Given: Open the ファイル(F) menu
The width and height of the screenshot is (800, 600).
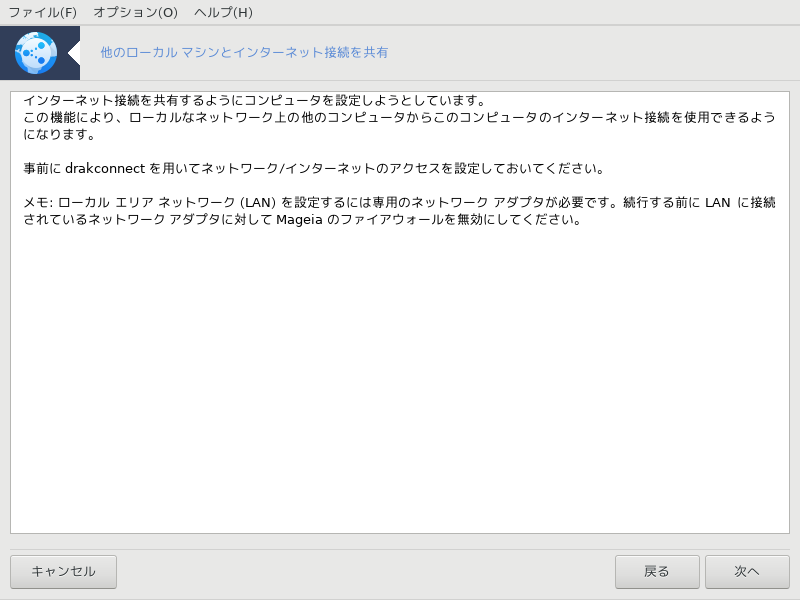Looking at the screenshot, I should [x=42, y=12].
